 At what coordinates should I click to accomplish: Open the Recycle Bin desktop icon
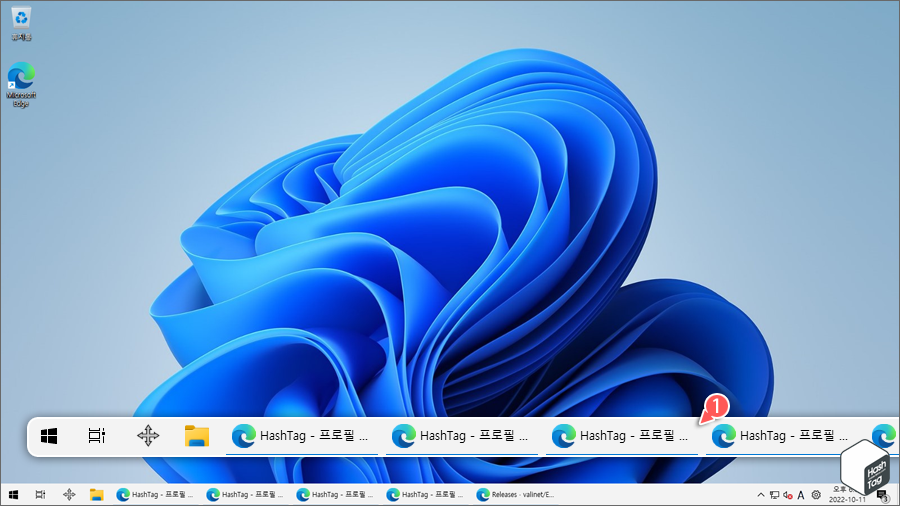tap(21, 24)
